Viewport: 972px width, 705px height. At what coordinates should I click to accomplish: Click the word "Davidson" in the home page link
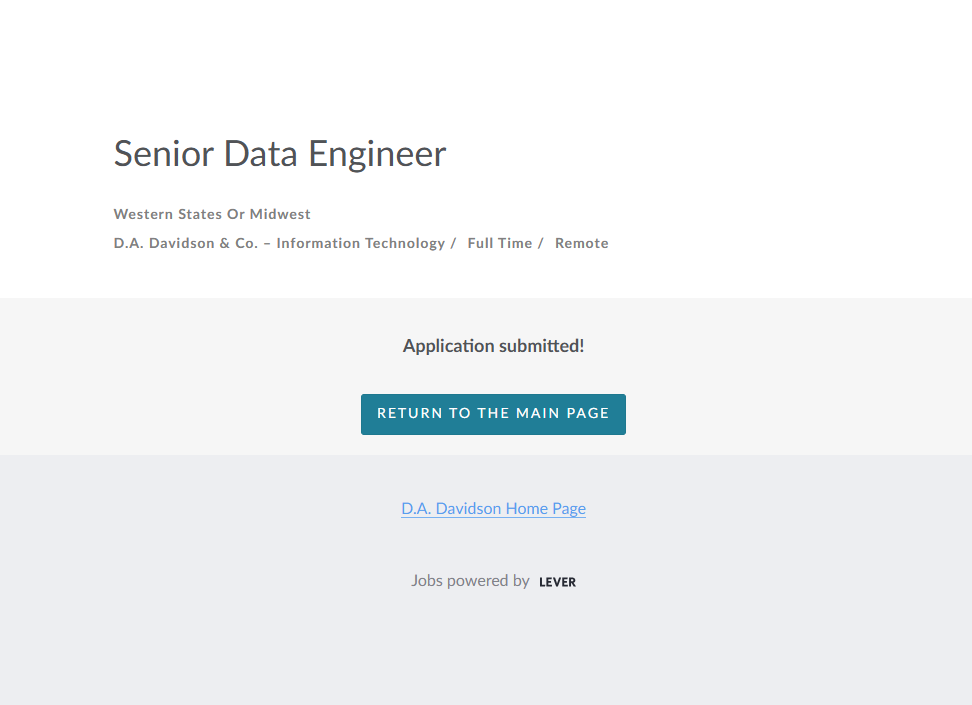[x=468, y=508]
